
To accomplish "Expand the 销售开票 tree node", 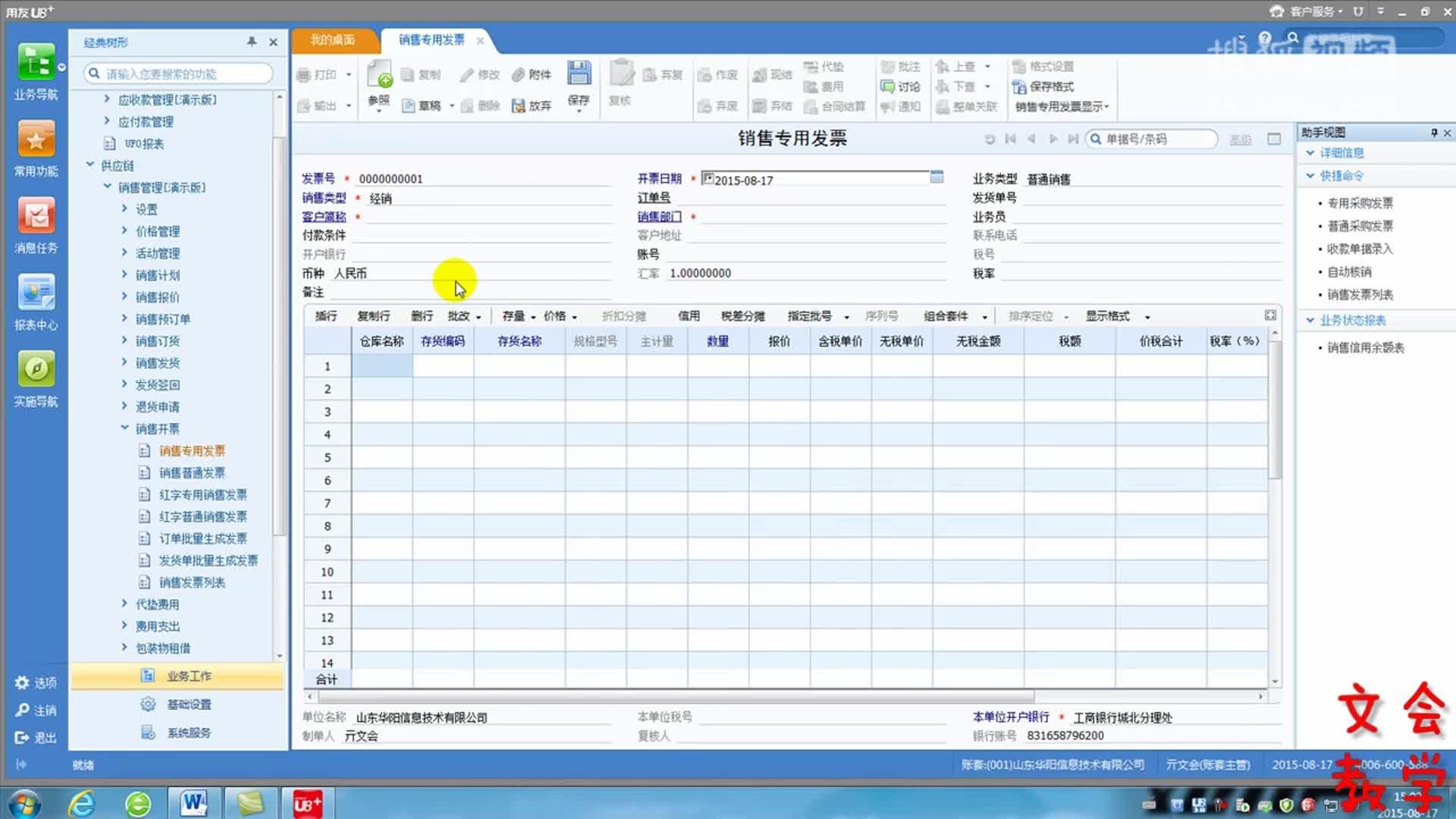I will tap(126, 428).
